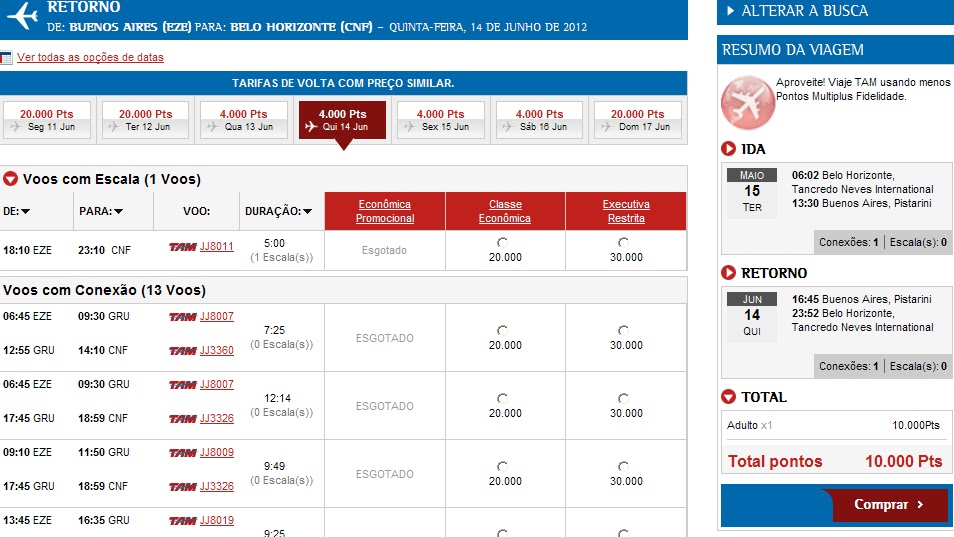Select 20.000 Econômica radio for 12:14 flight
The height and width of the screenshot is (537, 954).
[503, 398]
